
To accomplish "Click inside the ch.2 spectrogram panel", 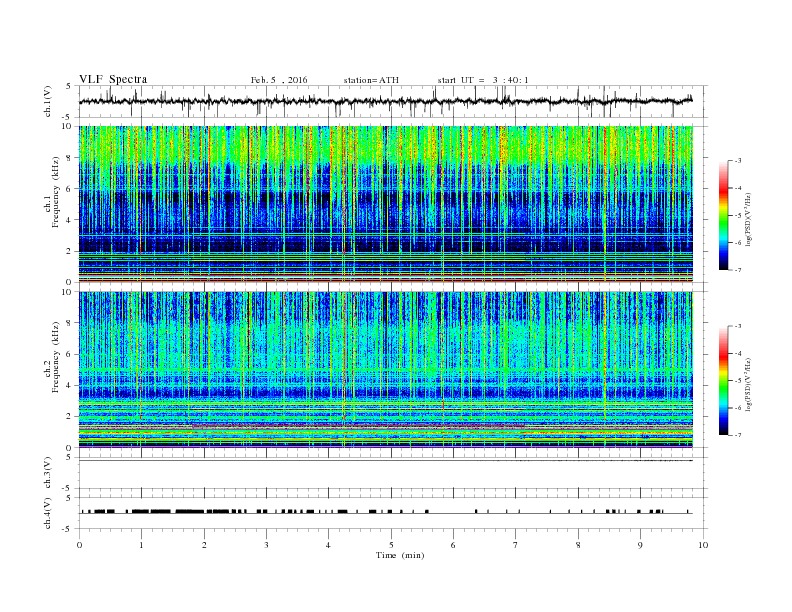I will (386, 370).
